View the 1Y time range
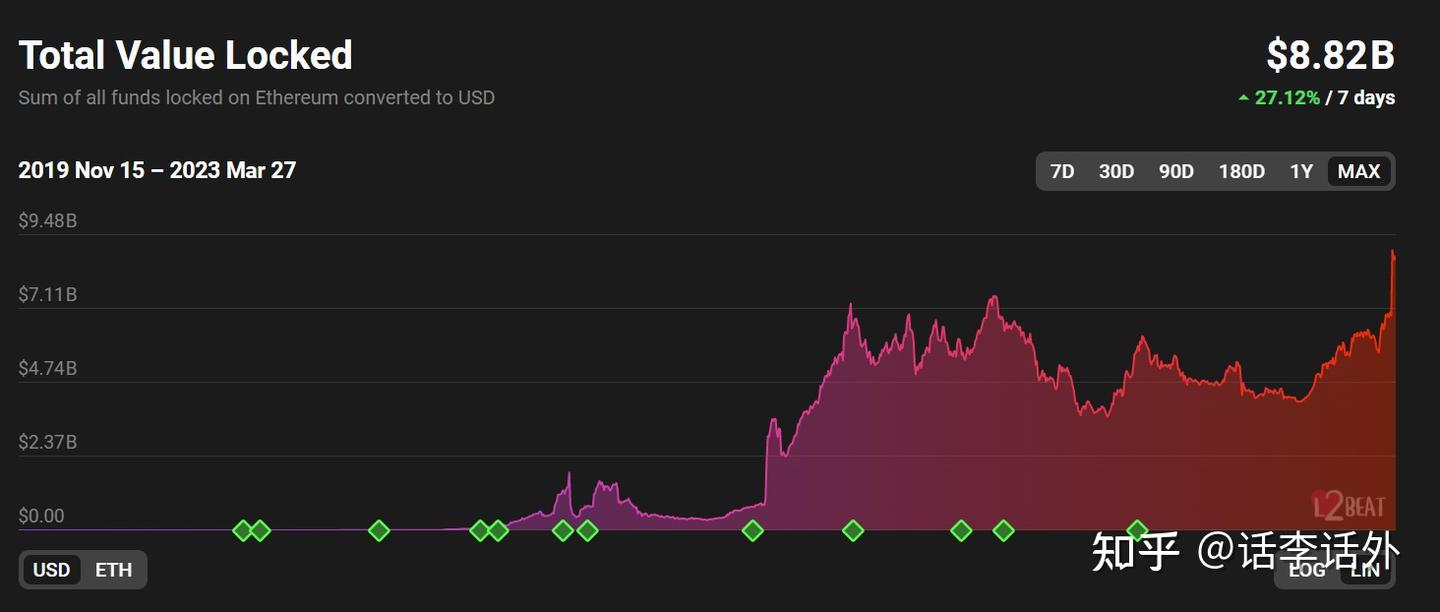Screen dimensions: 1440x612 coord(1301,171)
